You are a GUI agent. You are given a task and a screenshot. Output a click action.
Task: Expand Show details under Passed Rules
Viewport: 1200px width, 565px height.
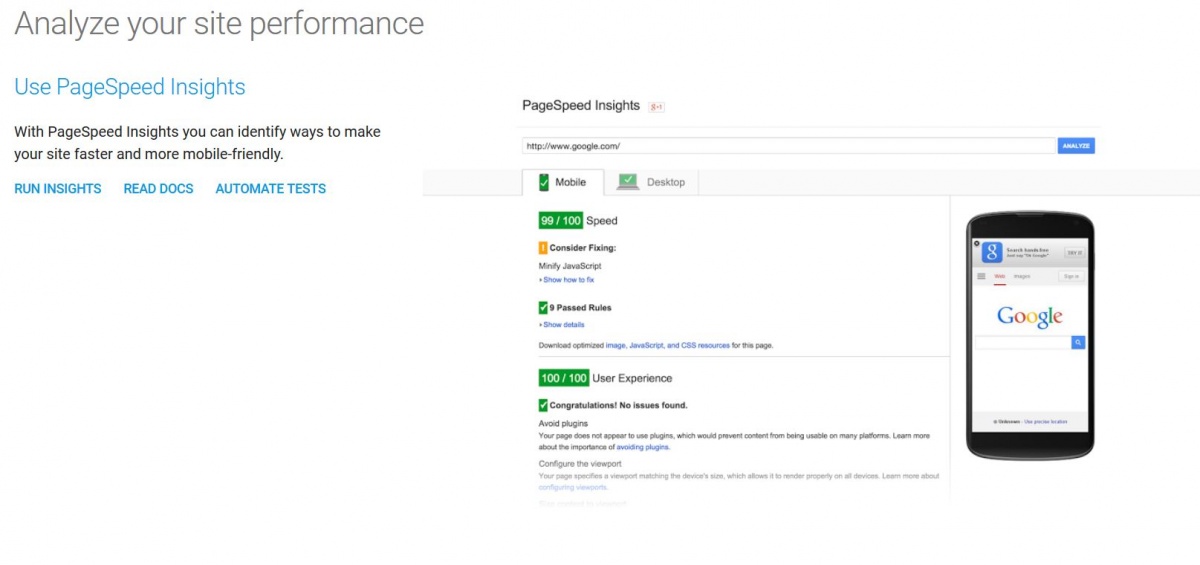562,325
